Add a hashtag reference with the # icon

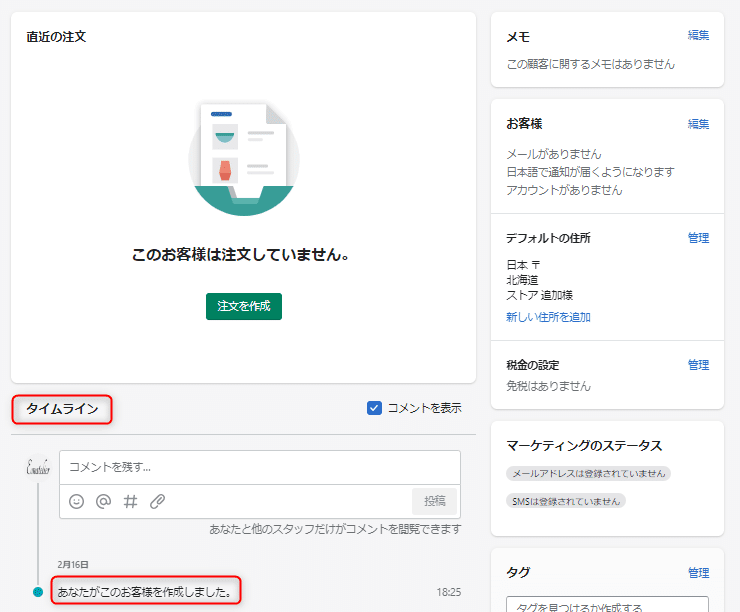click(x=130, y=501)
